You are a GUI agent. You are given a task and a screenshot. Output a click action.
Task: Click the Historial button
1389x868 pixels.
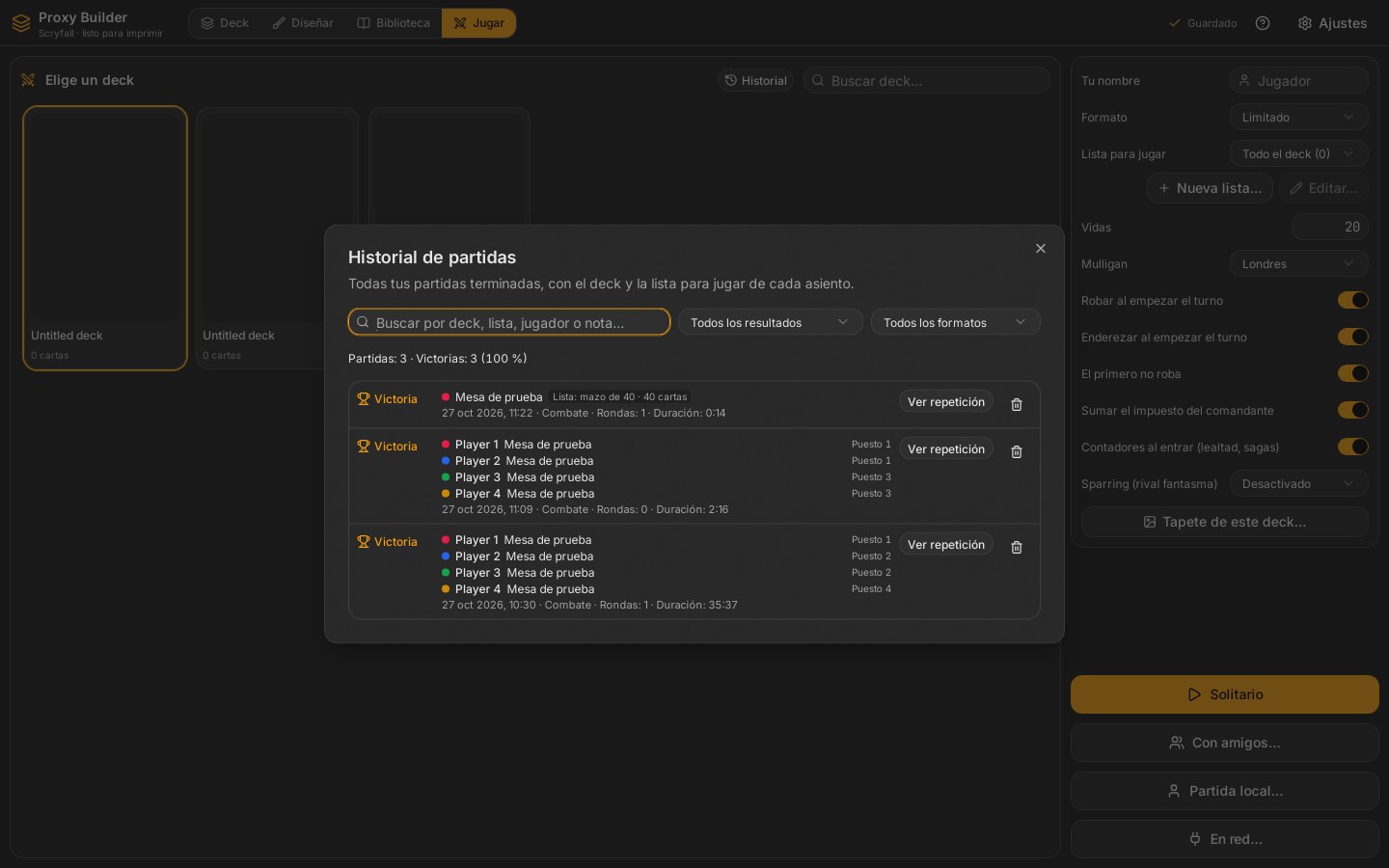[755, 80]
